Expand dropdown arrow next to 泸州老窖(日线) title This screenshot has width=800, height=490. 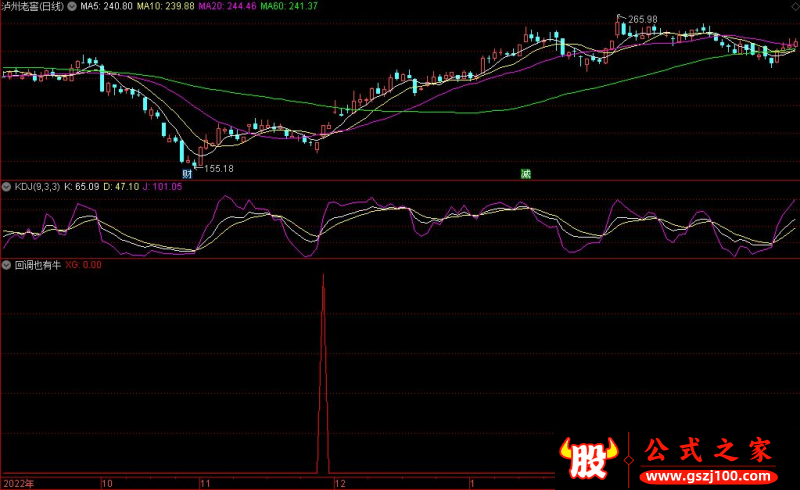click(71, 6)
